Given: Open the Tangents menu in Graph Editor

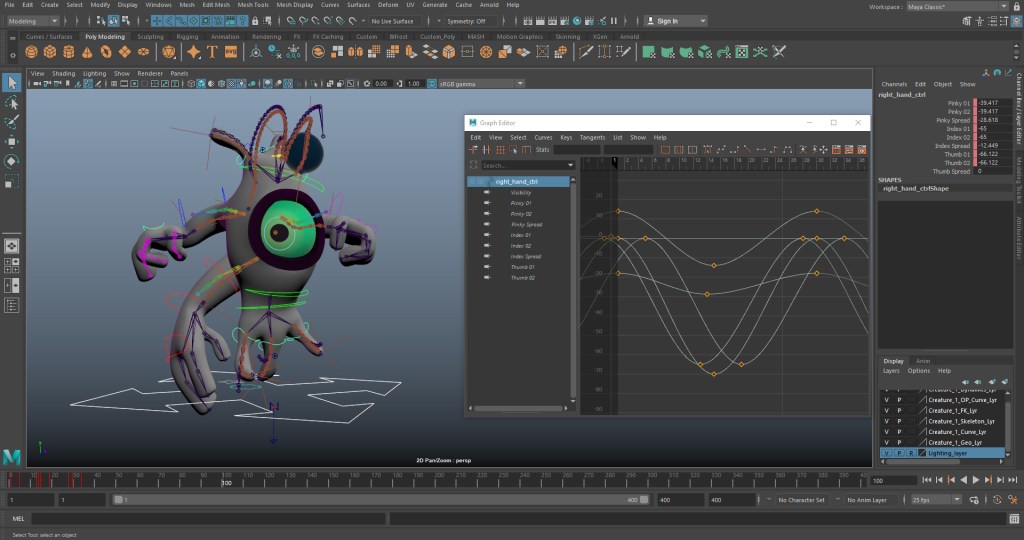Looking at the screenshot, I should (x=592, y=137).
